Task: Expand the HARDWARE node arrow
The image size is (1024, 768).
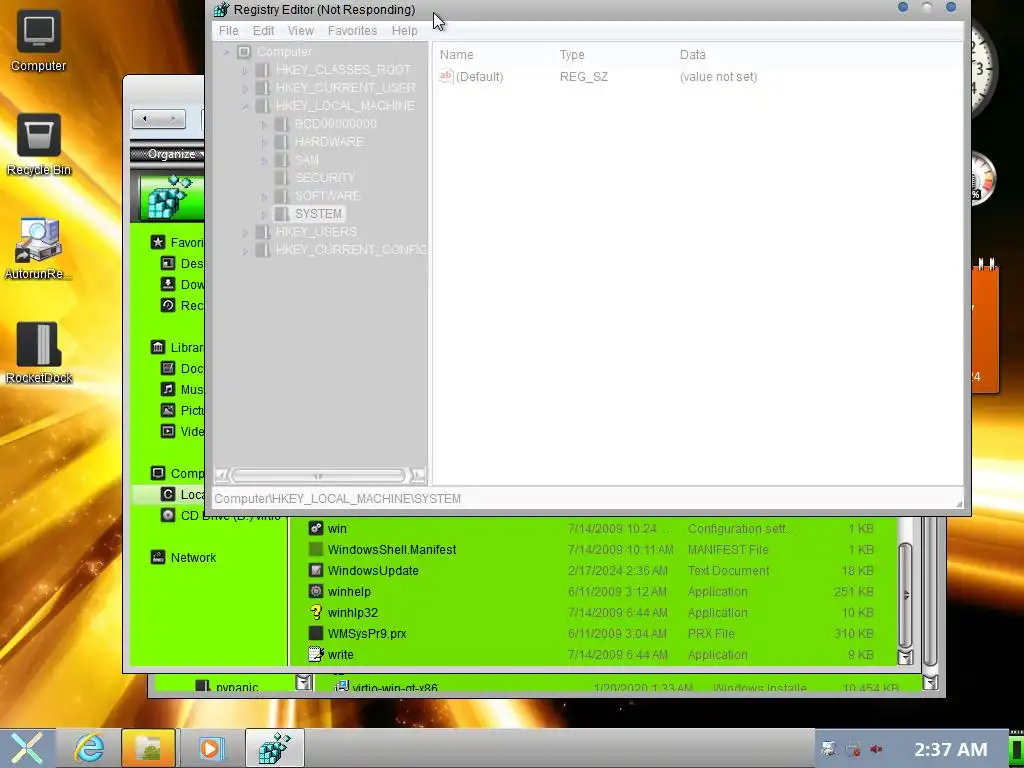Action: coord(264,142)
